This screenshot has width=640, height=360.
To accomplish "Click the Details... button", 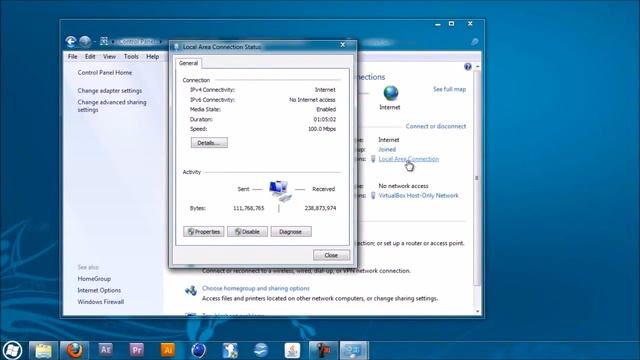I will [209, 143].
